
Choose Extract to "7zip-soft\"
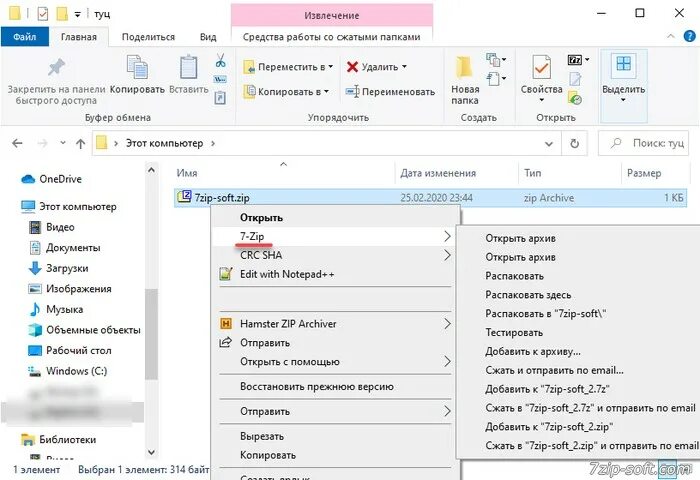[x=545, y=313]
